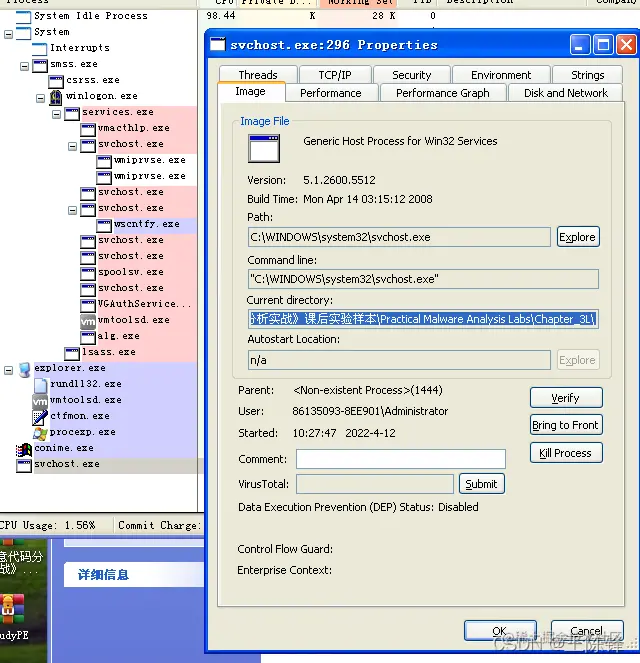Open the Strings tab

tap(588, 75)
